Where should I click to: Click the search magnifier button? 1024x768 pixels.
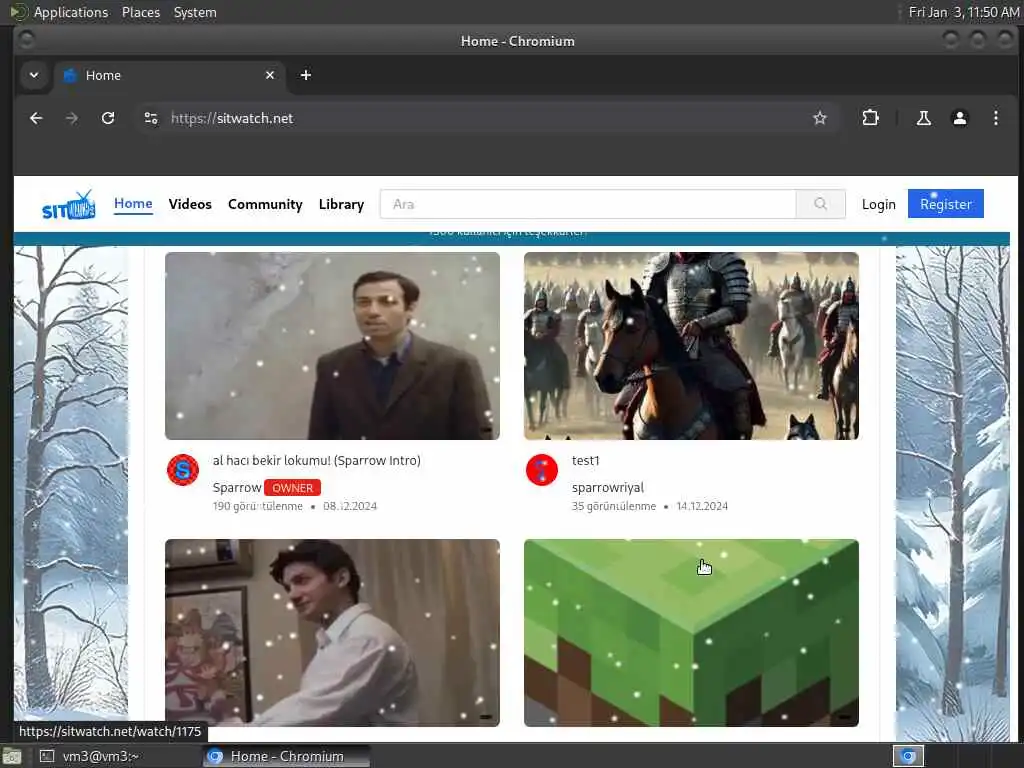pos(820,204)
